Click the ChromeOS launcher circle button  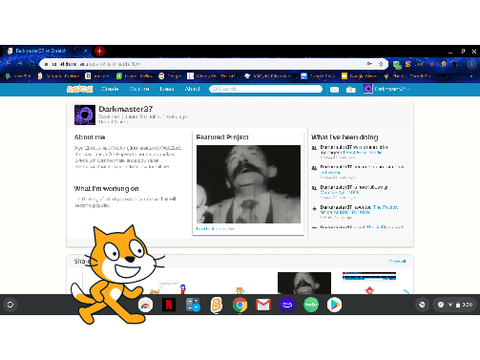coord(10,305)
